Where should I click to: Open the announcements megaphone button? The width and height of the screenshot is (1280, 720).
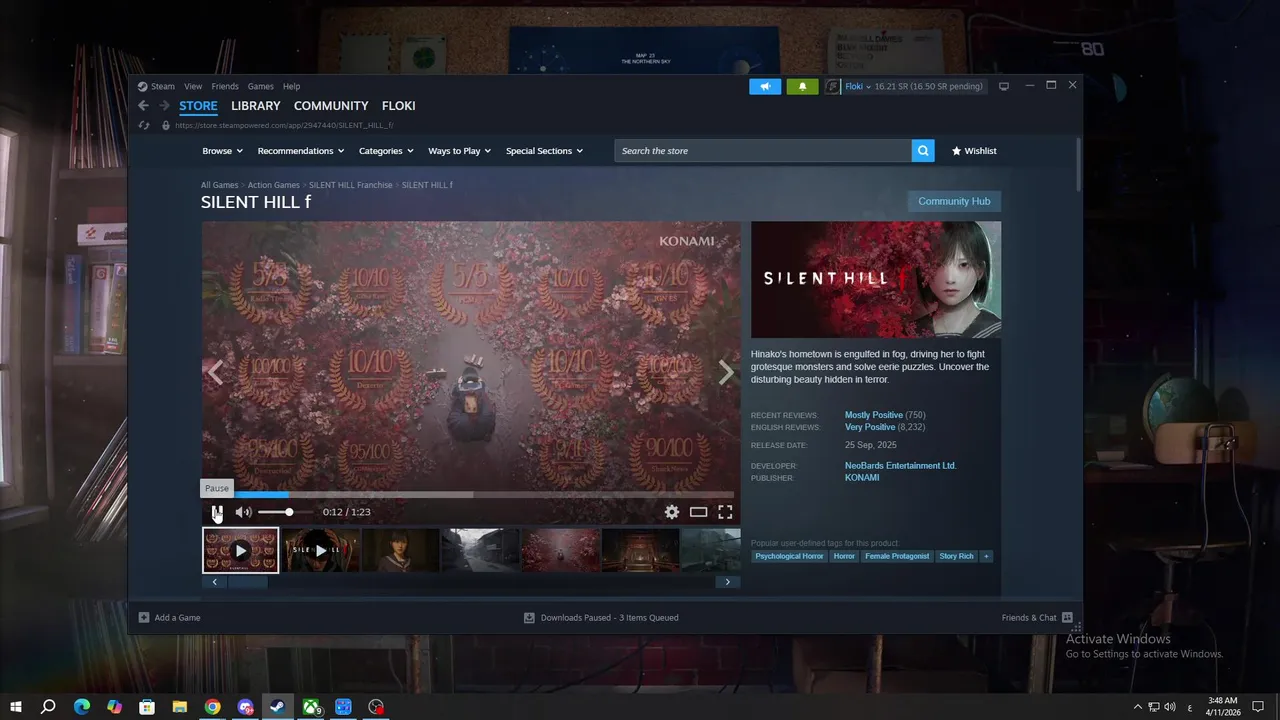pyautogui.click(x=765, y=86)
